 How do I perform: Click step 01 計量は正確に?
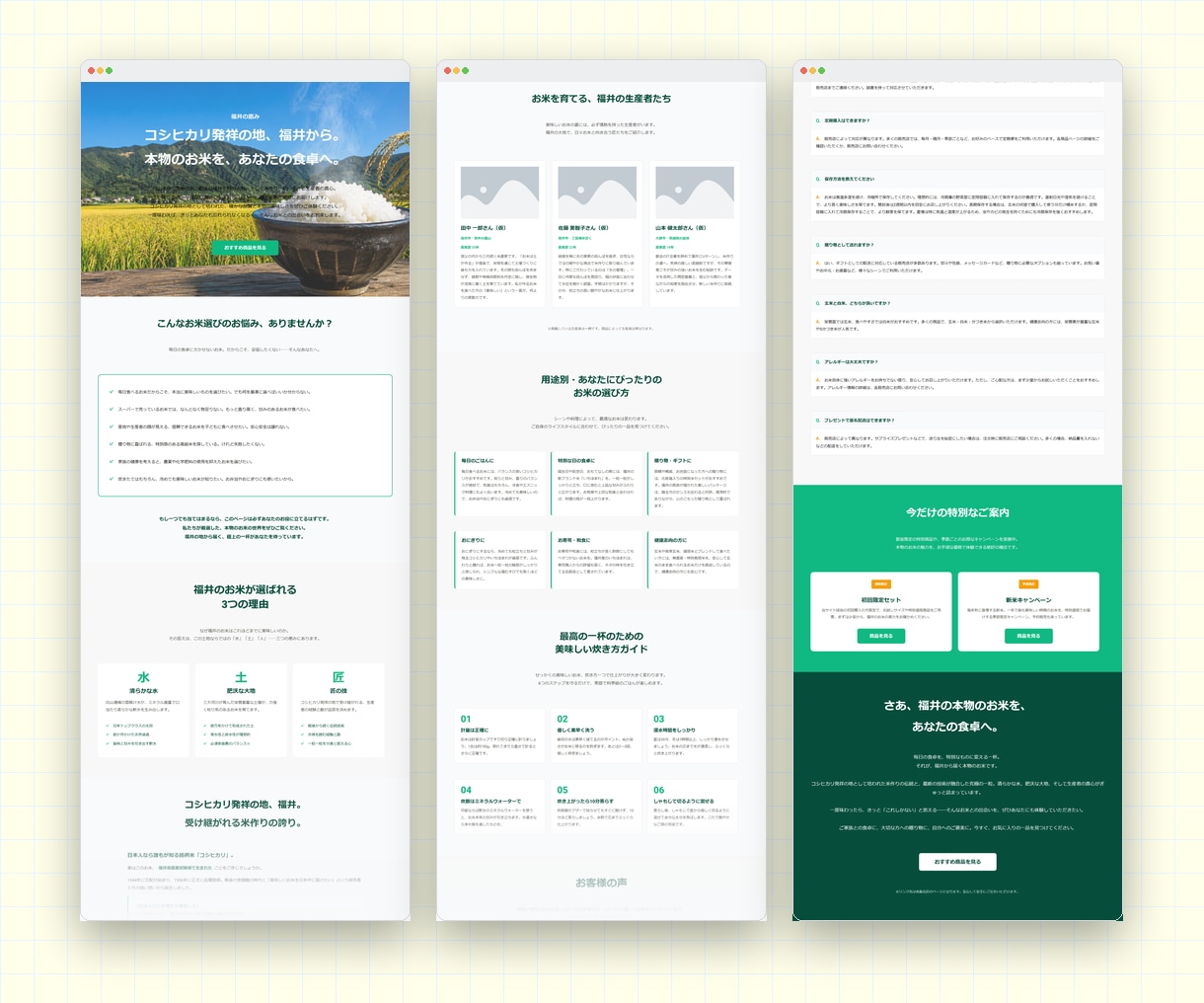(500, 734)
